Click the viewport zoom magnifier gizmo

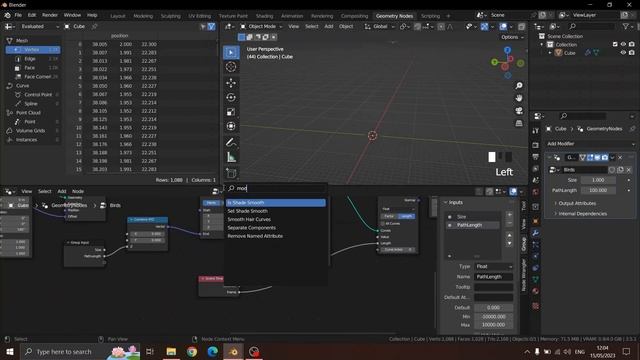pyautogui.click(x=519, y=86)
